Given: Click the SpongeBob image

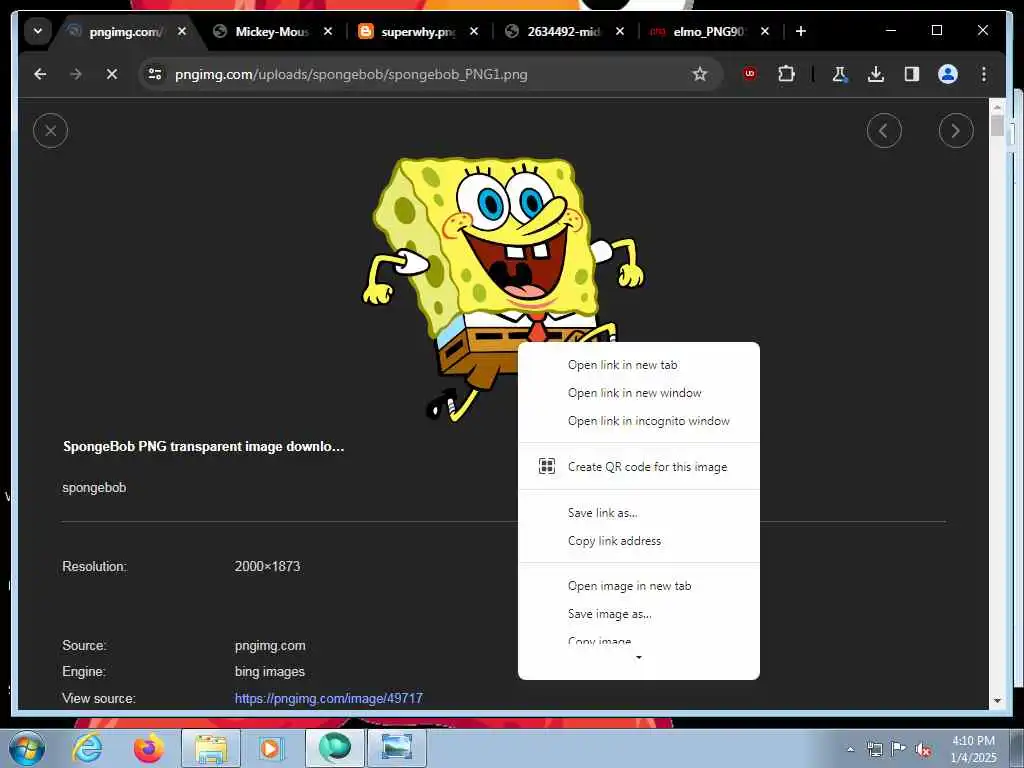Looking at the screenshot, I should pyautogui.click(x=503, y=287).
